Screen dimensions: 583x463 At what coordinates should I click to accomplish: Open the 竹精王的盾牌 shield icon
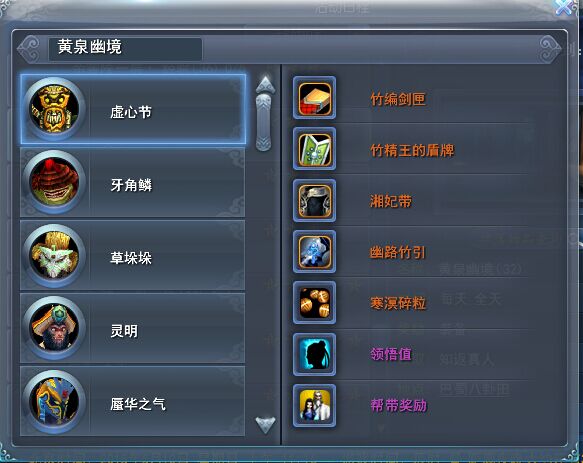pyautogui.click(x=315, y=149)
